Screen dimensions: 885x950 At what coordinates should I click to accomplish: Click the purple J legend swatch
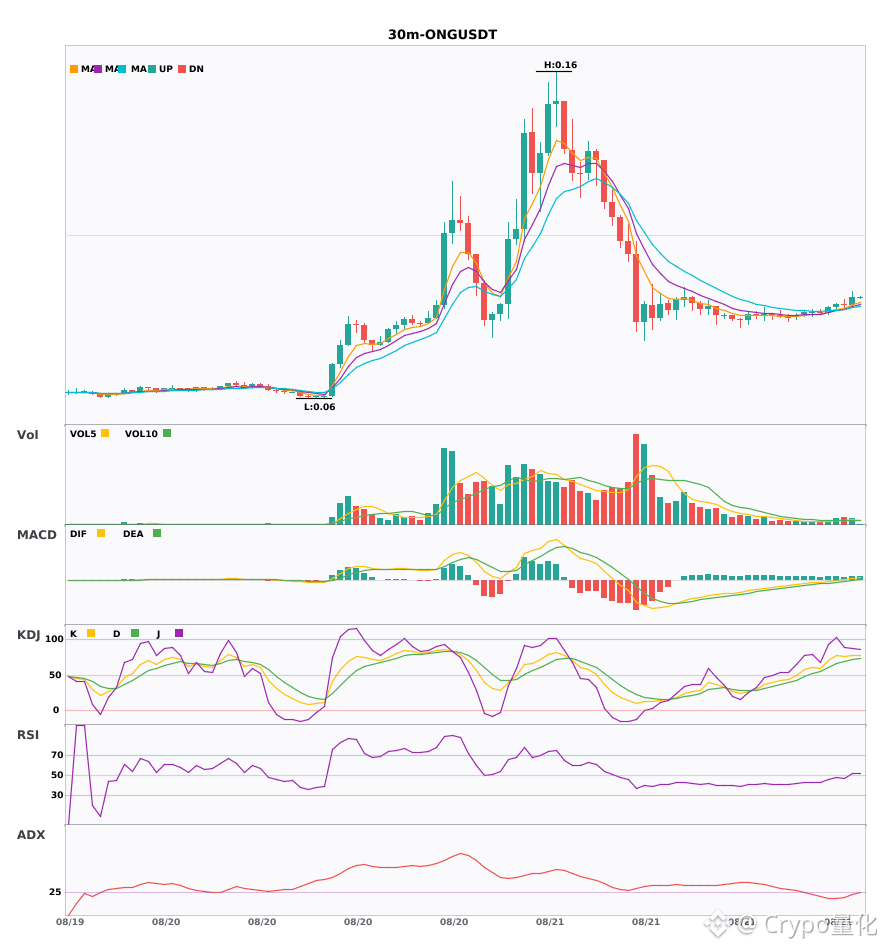click(179, 633)
